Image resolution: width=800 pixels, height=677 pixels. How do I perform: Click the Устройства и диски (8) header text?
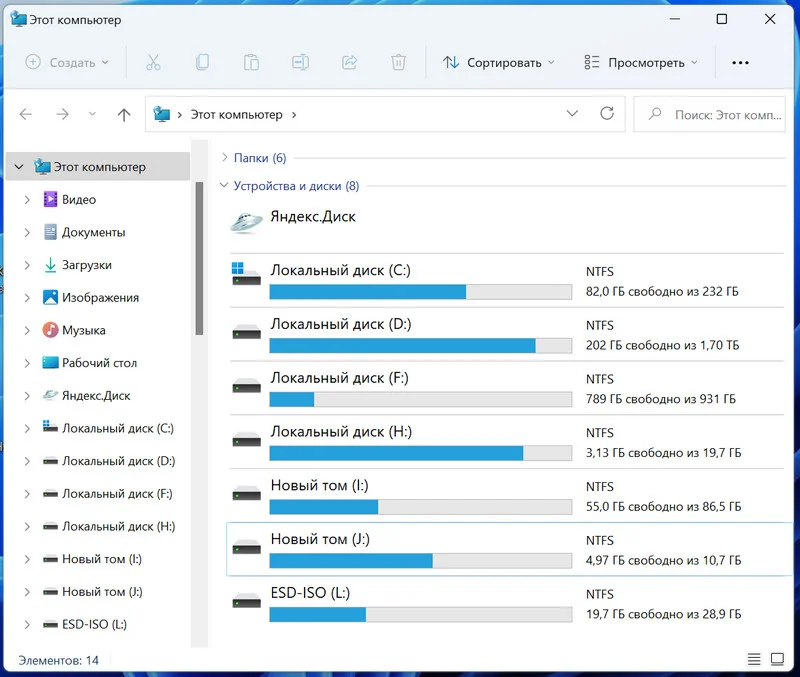(296, 186)
